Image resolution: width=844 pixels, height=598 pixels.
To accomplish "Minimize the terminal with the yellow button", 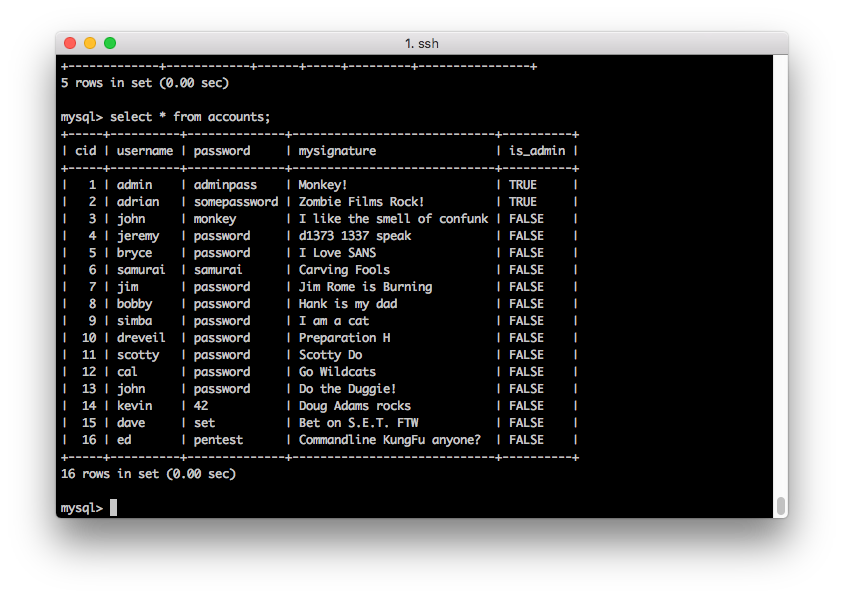I will pyautogui.click(x=90, y=43).
